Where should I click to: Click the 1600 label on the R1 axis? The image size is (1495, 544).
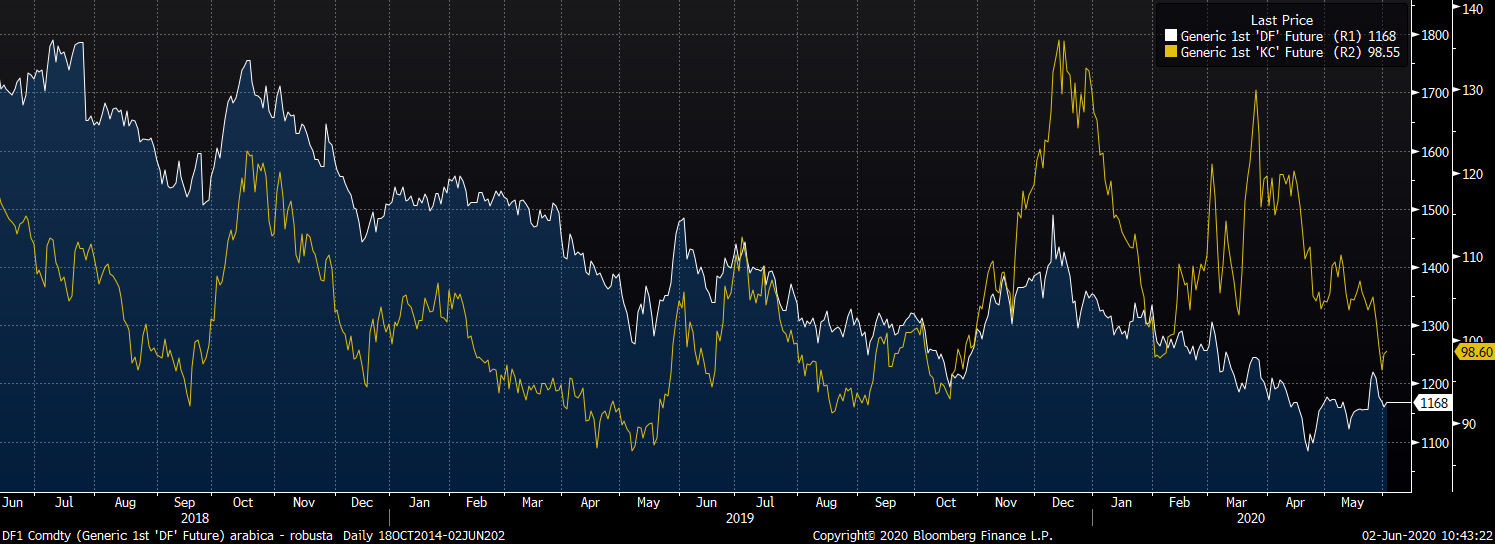tap(1435, 152)
